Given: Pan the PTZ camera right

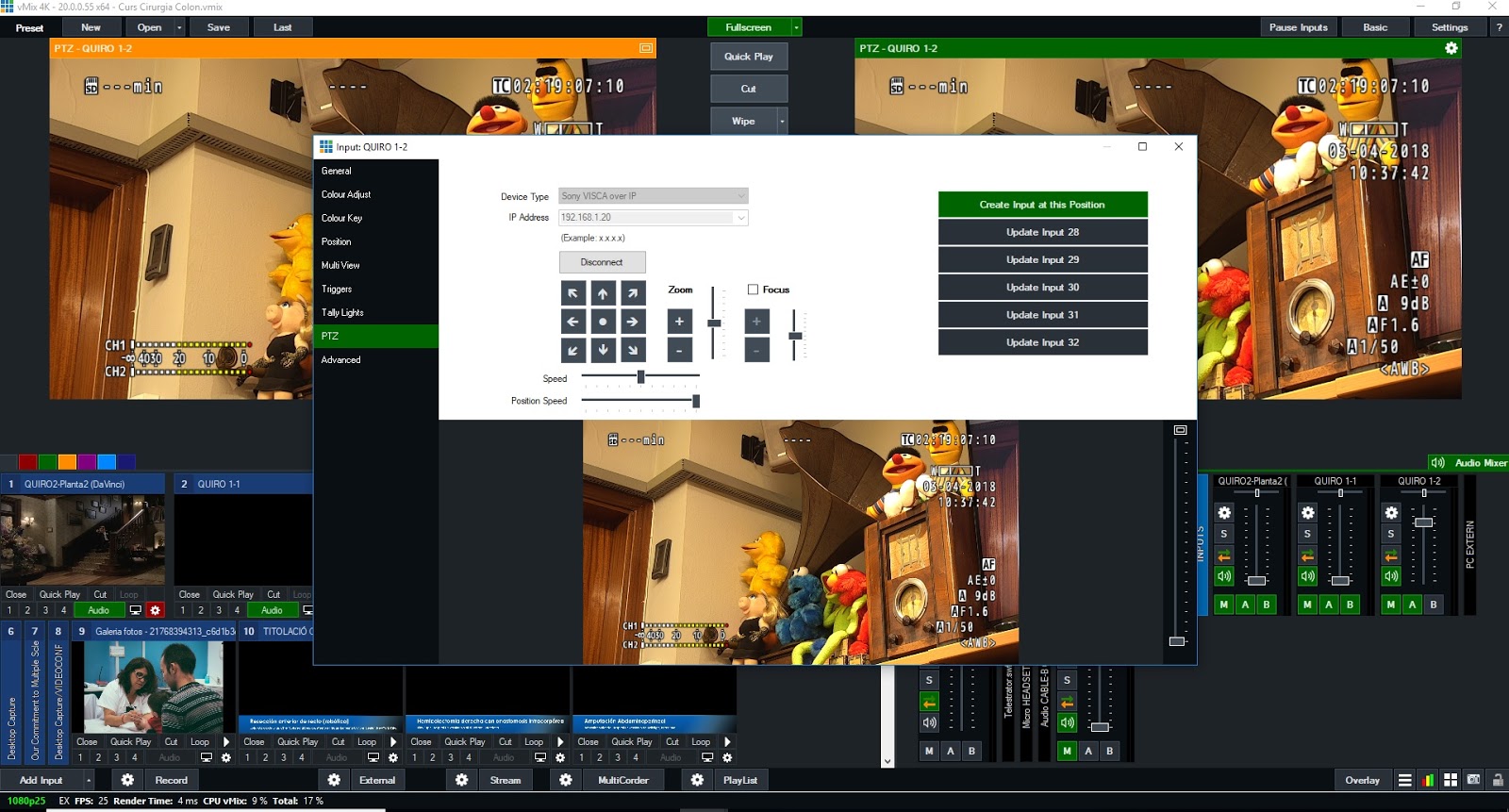Looking at the screenshot, I should [x=633, y=322].
